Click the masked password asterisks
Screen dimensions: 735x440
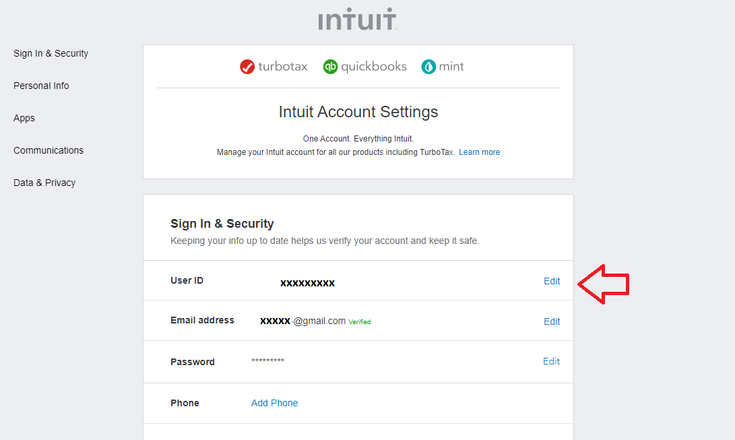click(268, 360)
